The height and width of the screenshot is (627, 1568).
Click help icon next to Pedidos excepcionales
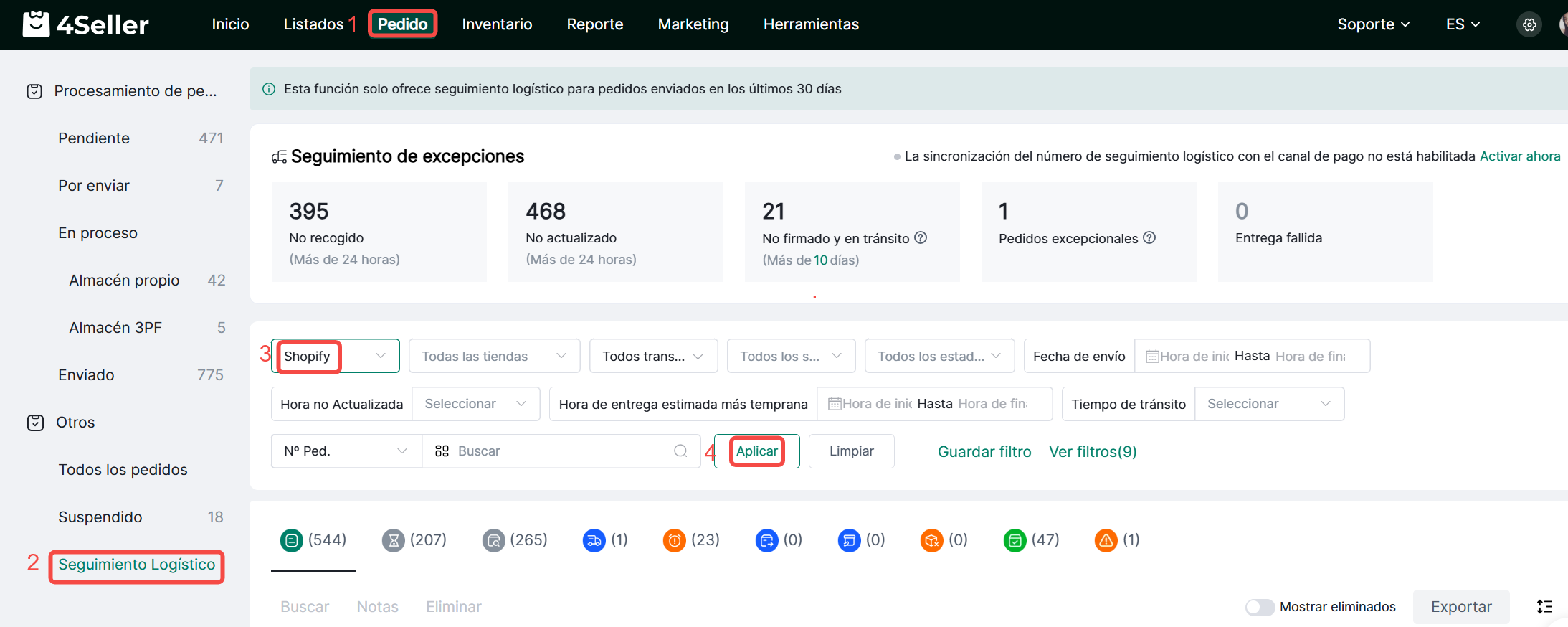(1149, 237)
